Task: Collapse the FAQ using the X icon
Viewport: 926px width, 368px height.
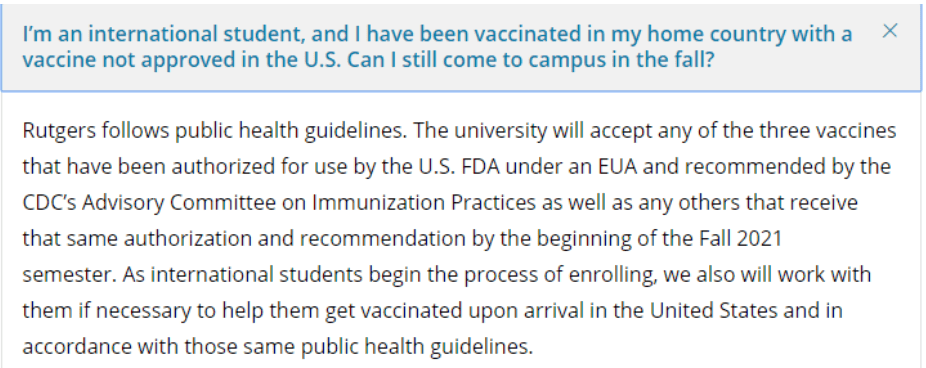Action: (889, 31)
